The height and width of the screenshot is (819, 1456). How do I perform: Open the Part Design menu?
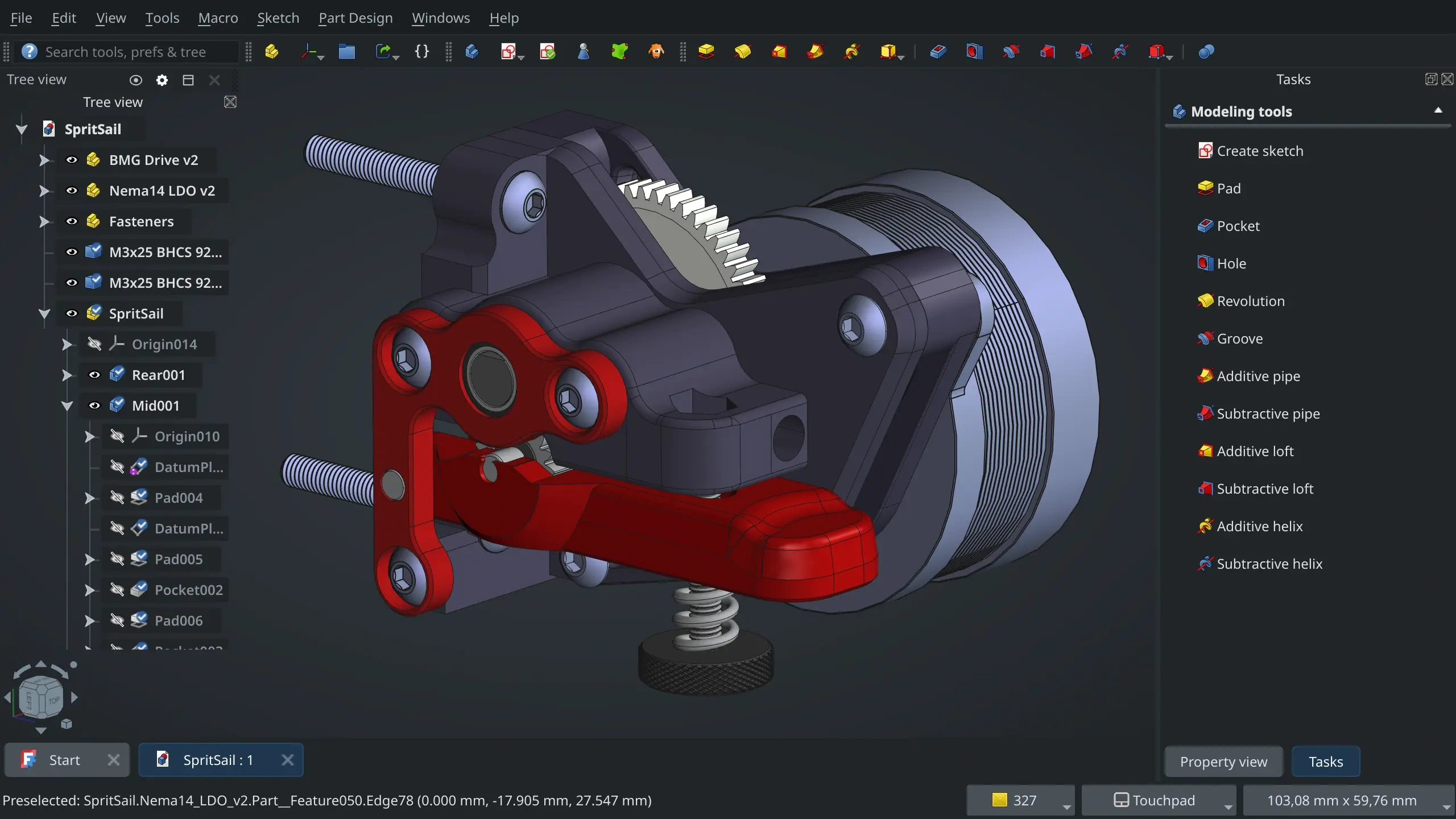(x=355, y=18)
